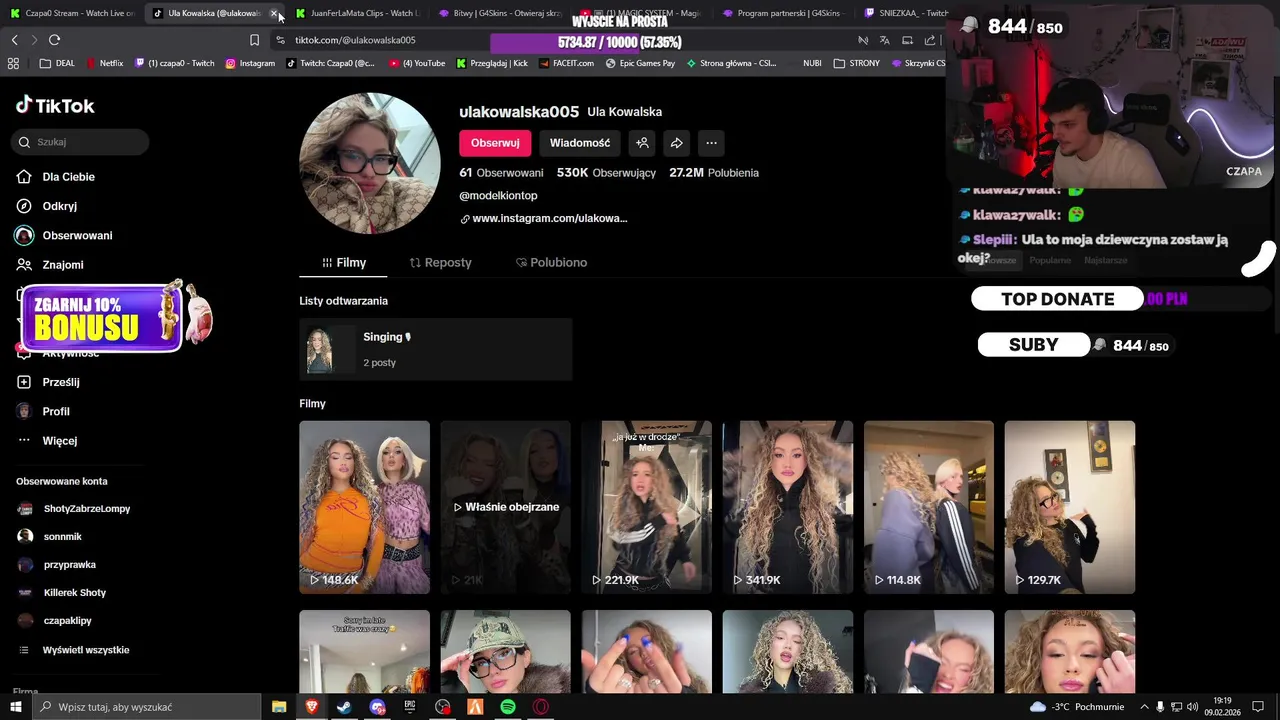Open Brave browser from the taskbar
Screen dimensions: 1280x720
click(x=311, y=707)
